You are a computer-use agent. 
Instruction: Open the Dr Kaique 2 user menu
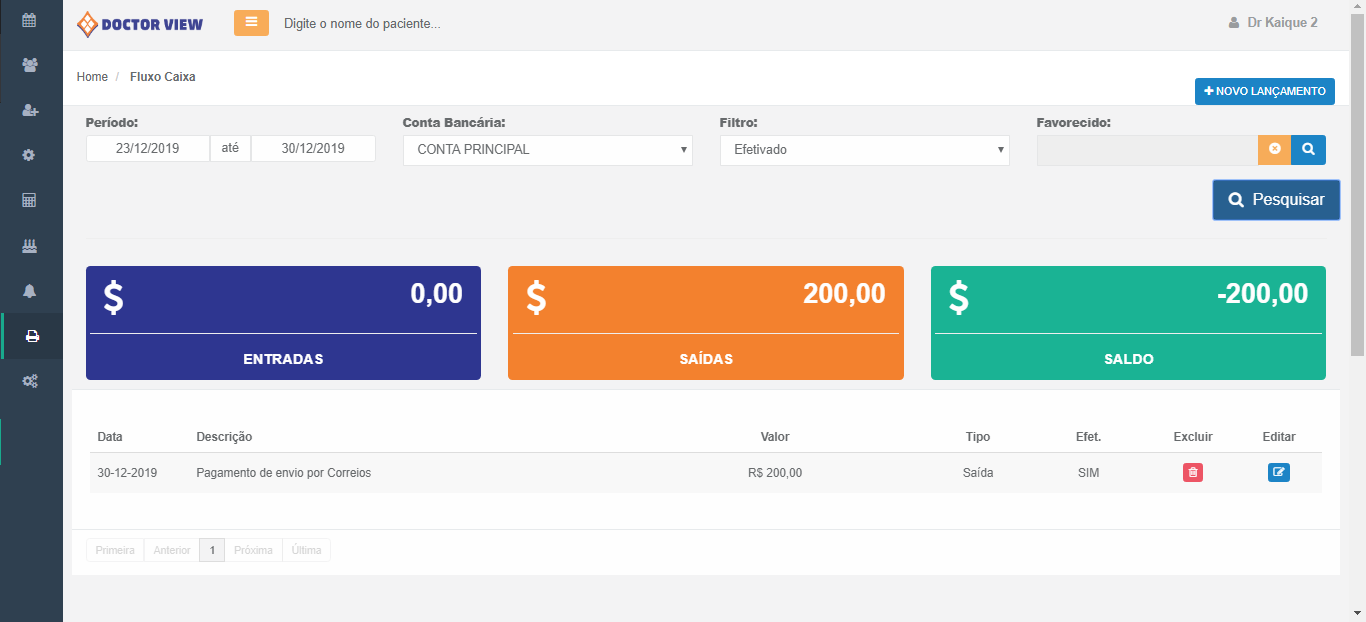click(x=1272, y=22)
